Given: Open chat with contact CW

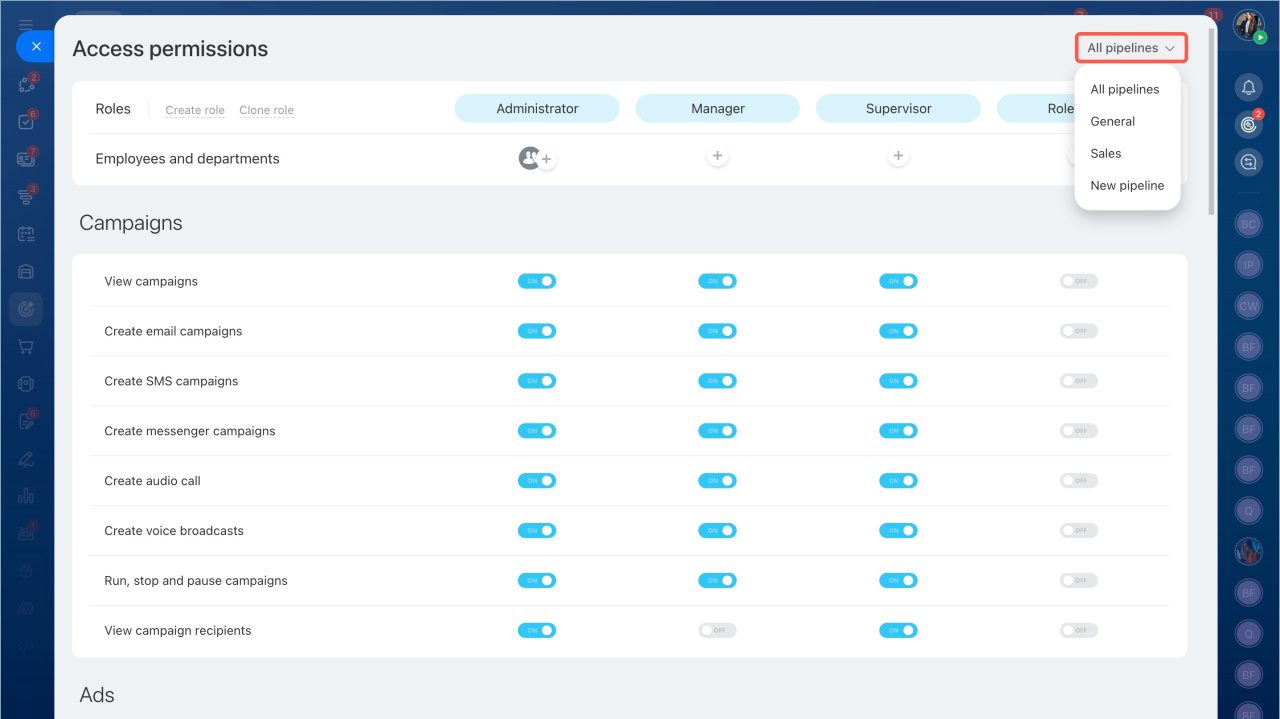Looking at the screenshot, I should pyautogui.click(x=1248, y=306).
